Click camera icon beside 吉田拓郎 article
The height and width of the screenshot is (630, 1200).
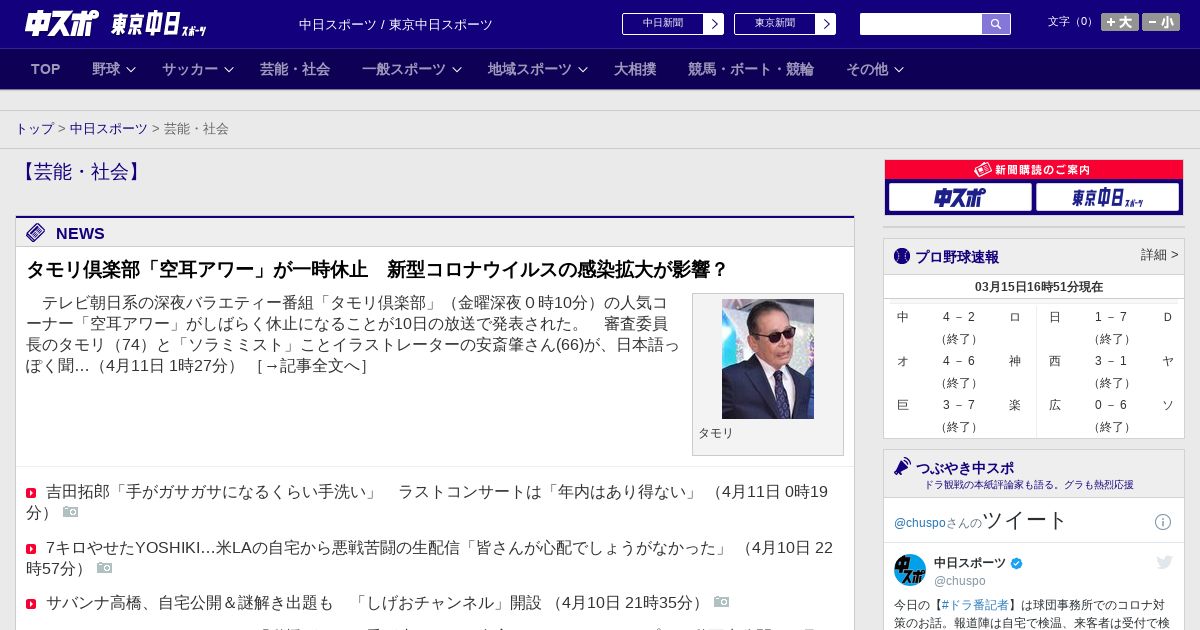pyautogui.click(x=71, y=512)
